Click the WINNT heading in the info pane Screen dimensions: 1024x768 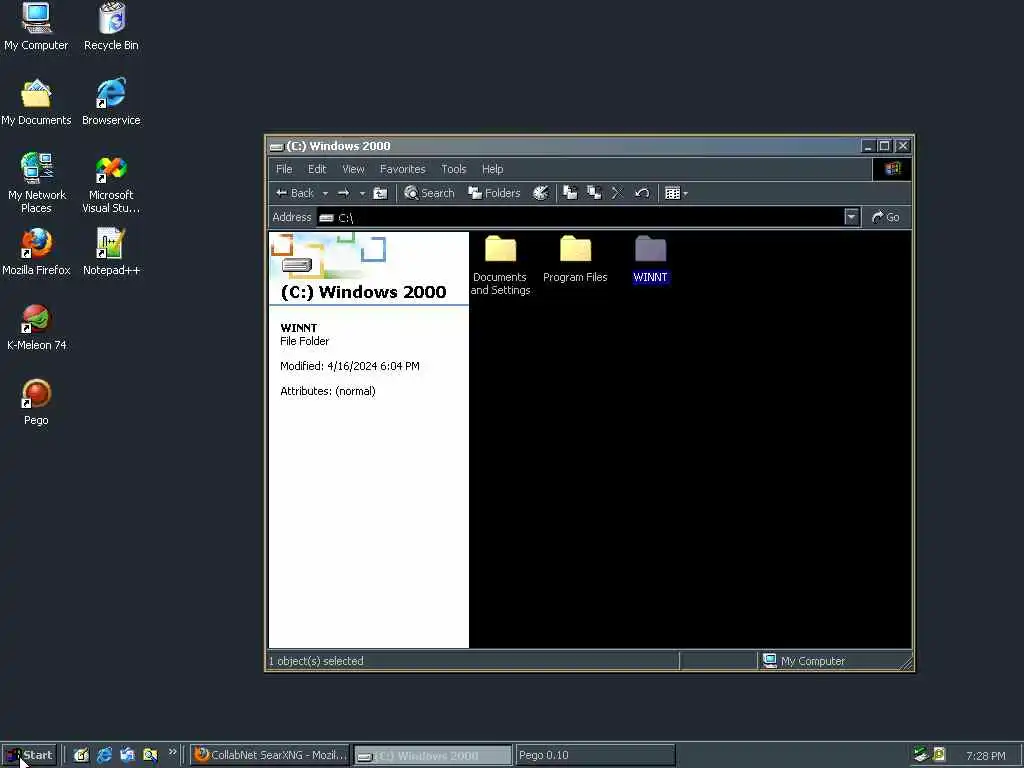click(x=298, y=328)
